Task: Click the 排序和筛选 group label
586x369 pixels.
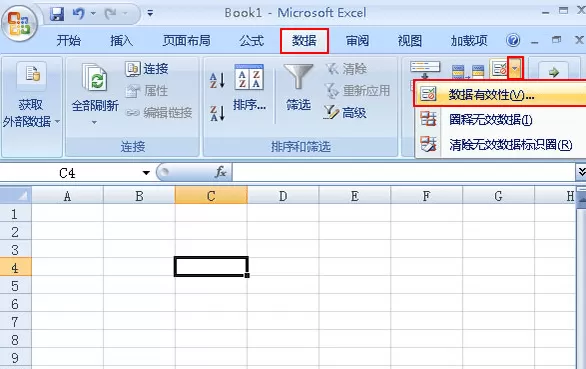Action: click(300, 147)
